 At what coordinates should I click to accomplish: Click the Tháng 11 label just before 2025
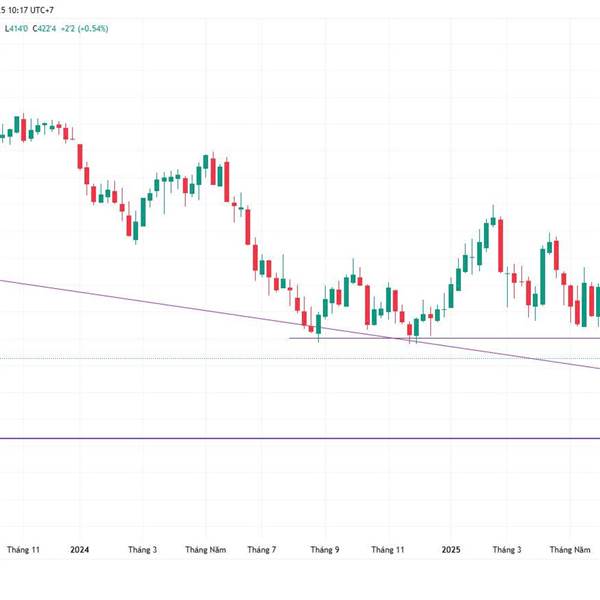[388, 550]
